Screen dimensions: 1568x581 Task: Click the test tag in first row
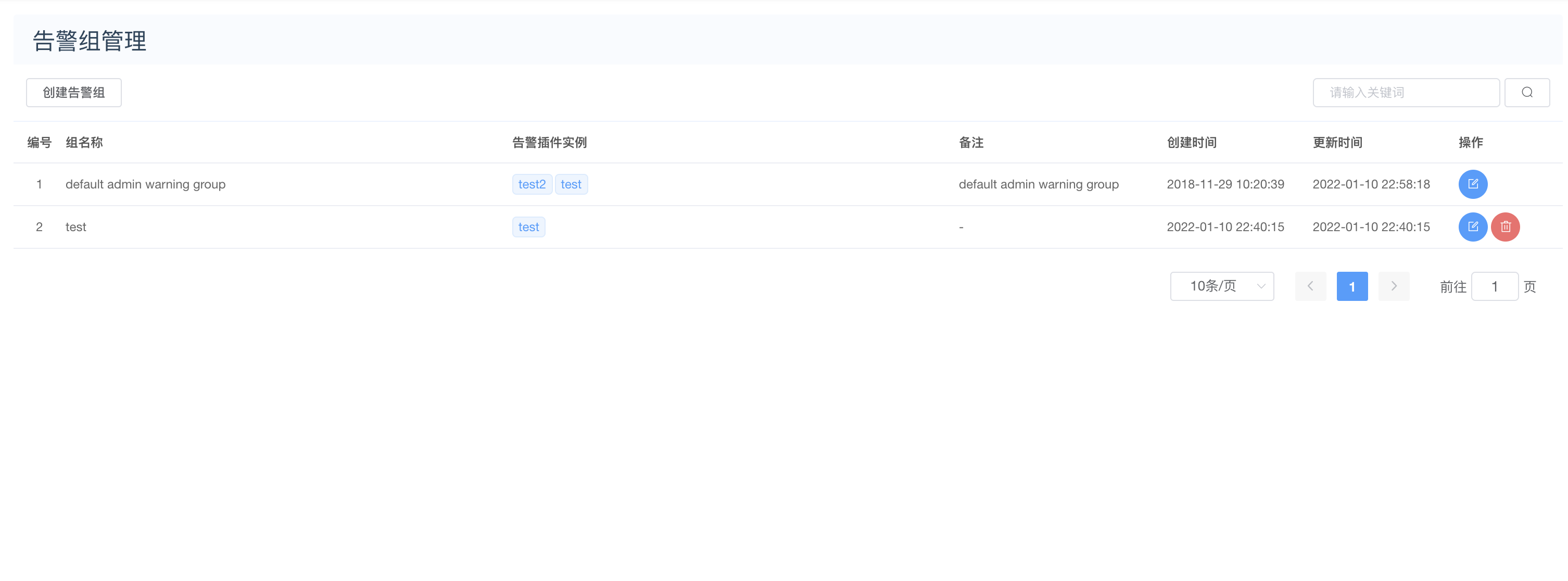pos(571,184)
